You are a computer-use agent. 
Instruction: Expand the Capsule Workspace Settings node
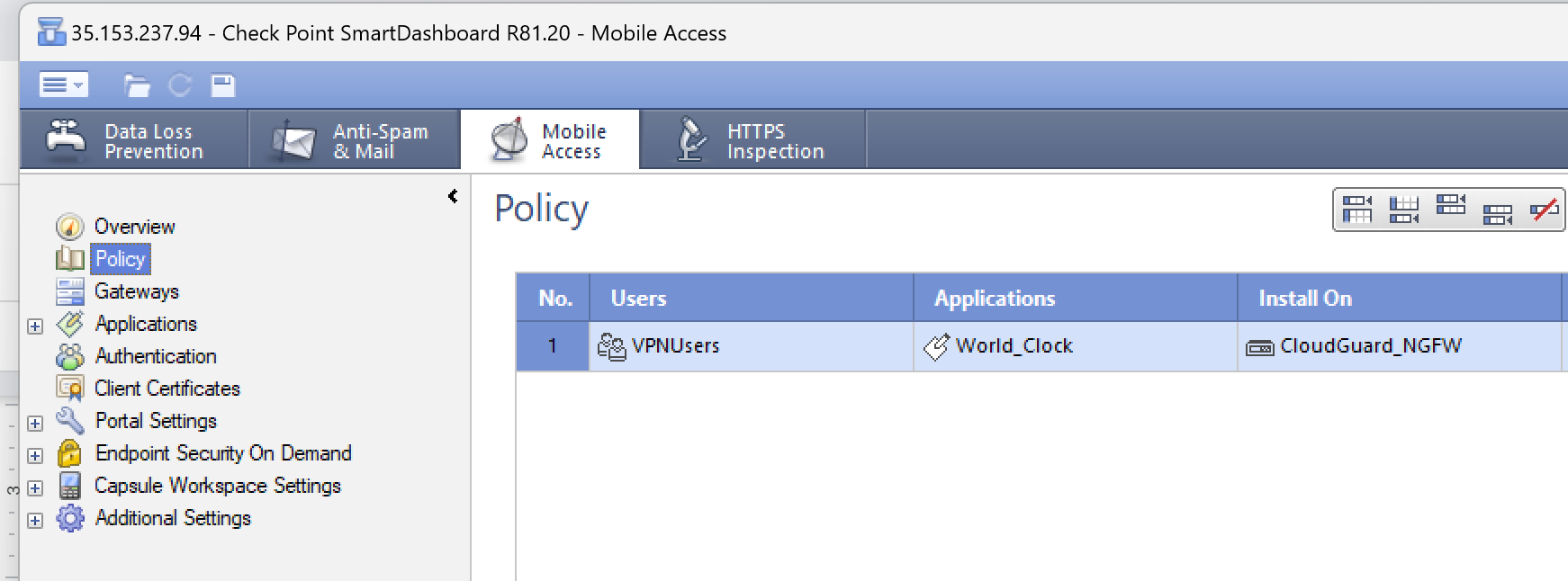pyautogui.click(x=35, y=487)
